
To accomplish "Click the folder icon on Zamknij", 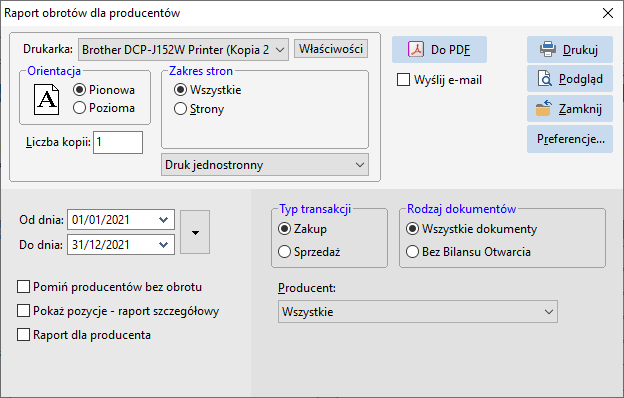I will click(543, 108).
